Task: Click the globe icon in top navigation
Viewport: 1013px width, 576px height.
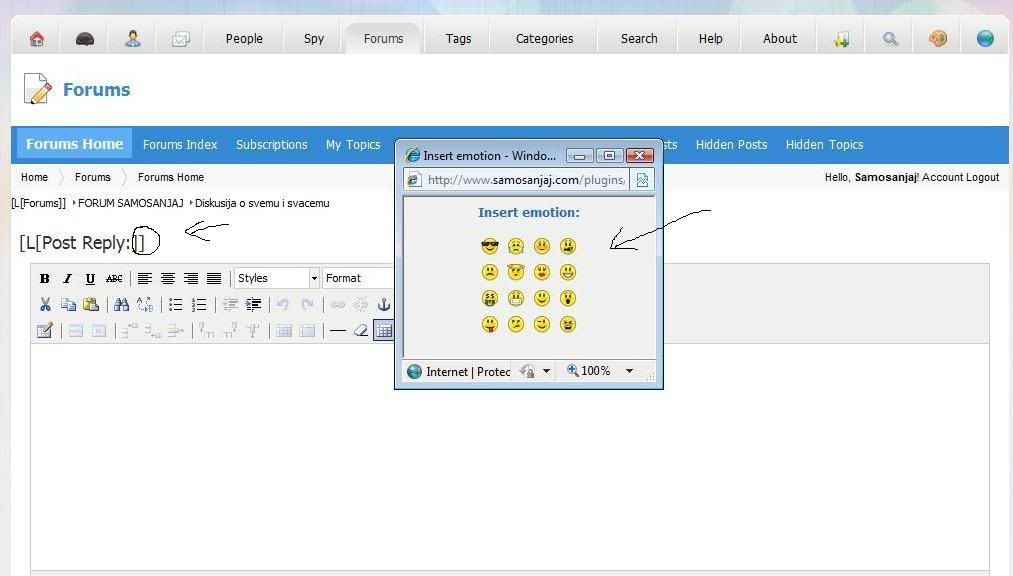Action: coord(985,39)
